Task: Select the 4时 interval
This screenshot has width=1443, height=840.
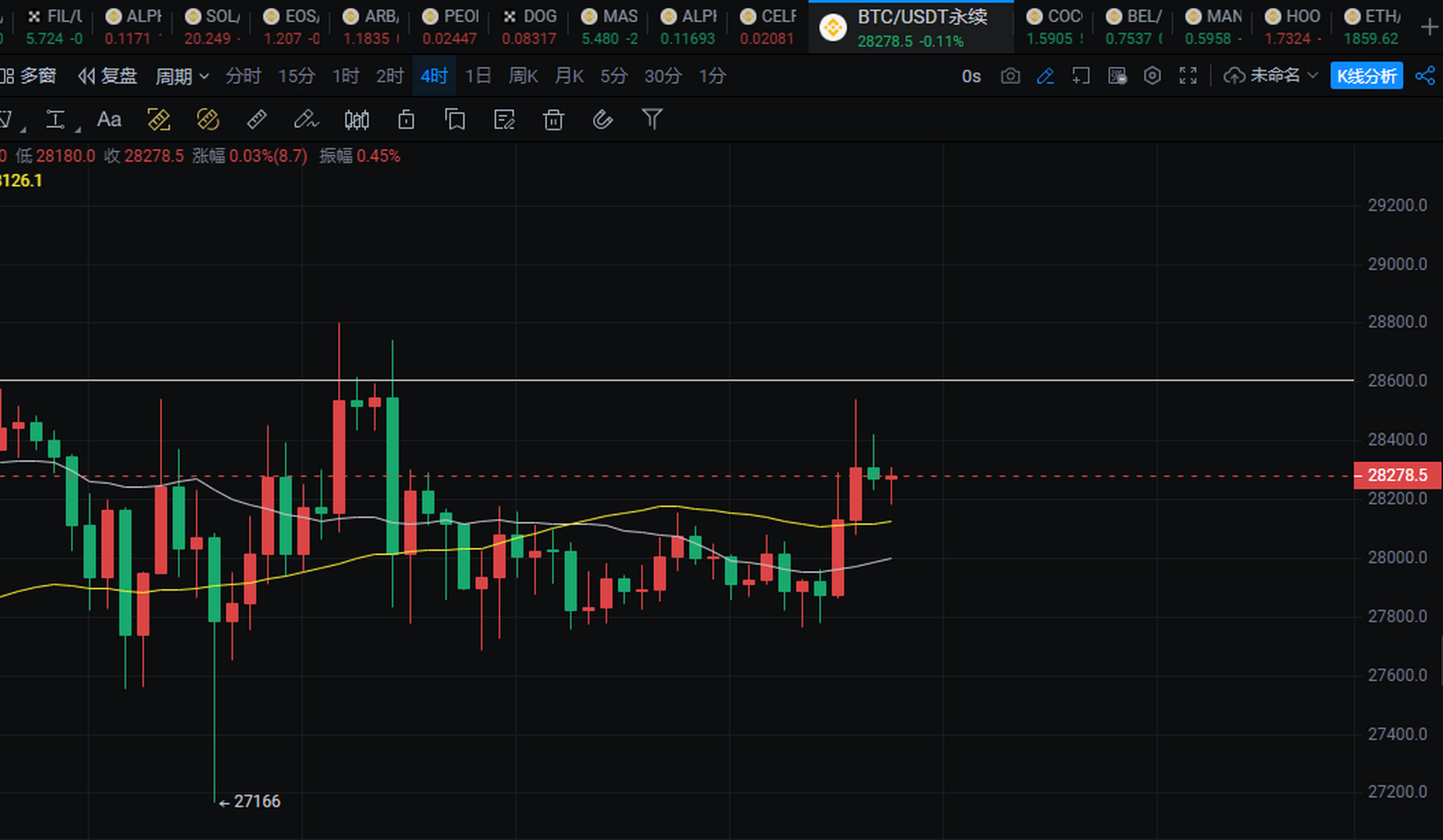Action: click(434, 76)
